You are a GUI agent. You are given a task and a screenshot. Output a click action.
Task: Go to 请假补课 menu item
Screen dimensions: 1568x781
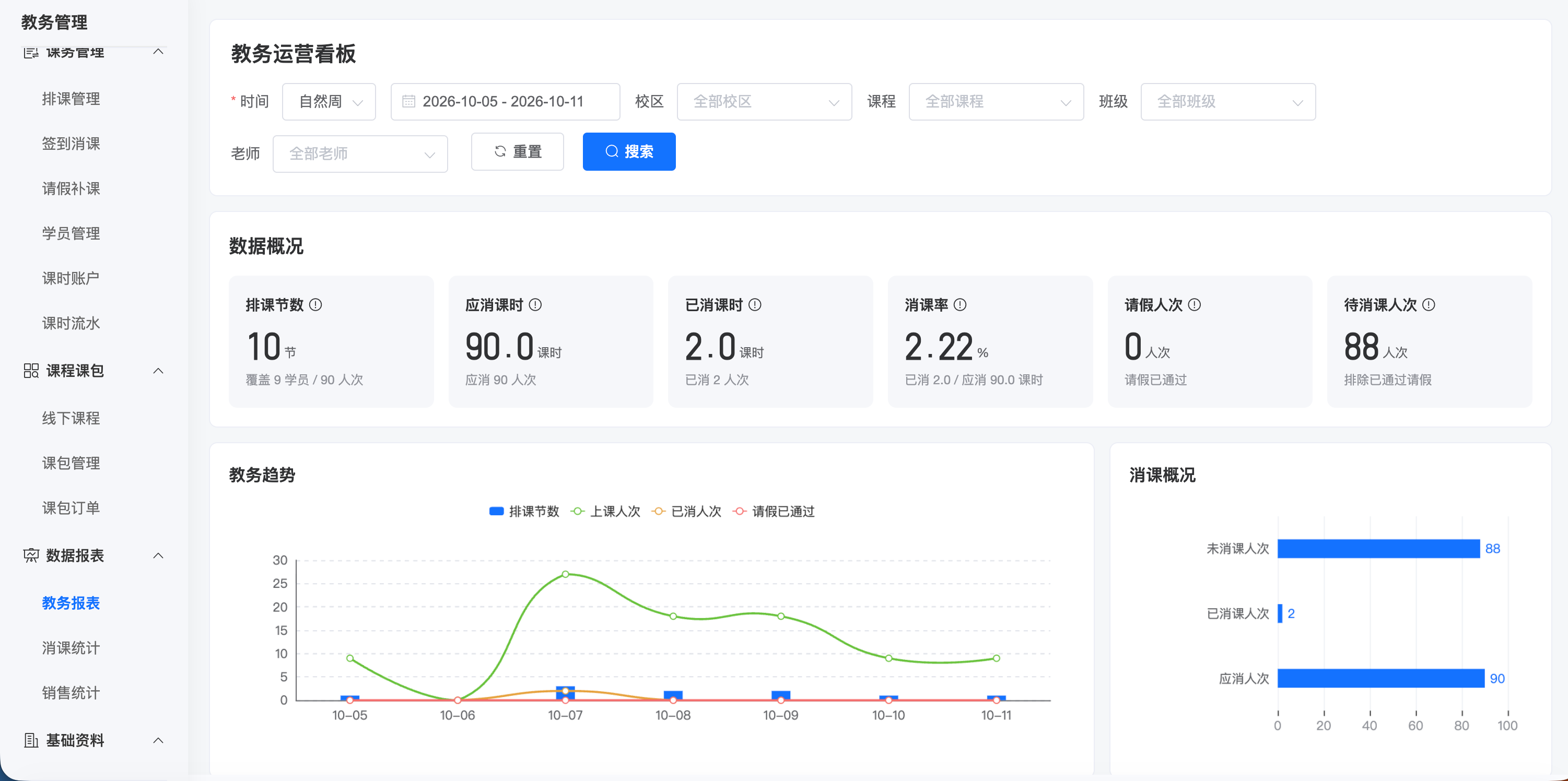click(71, 188)
